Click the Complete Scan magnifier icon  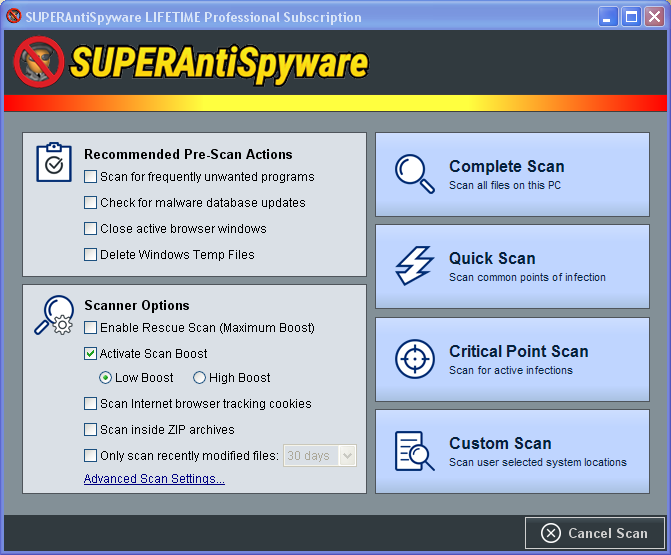tap(415, 174)
